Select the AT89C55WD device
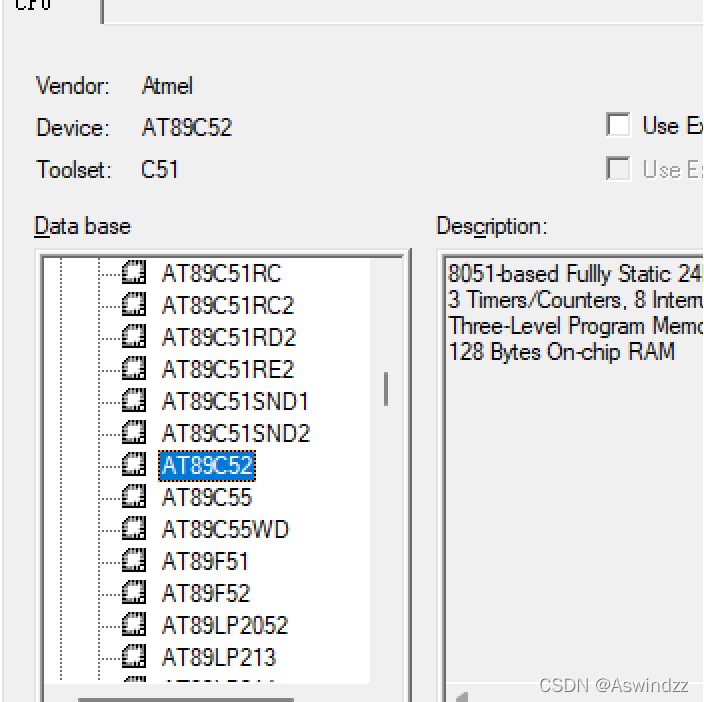Viewport: 704px width, 702px height. [225, 530]
